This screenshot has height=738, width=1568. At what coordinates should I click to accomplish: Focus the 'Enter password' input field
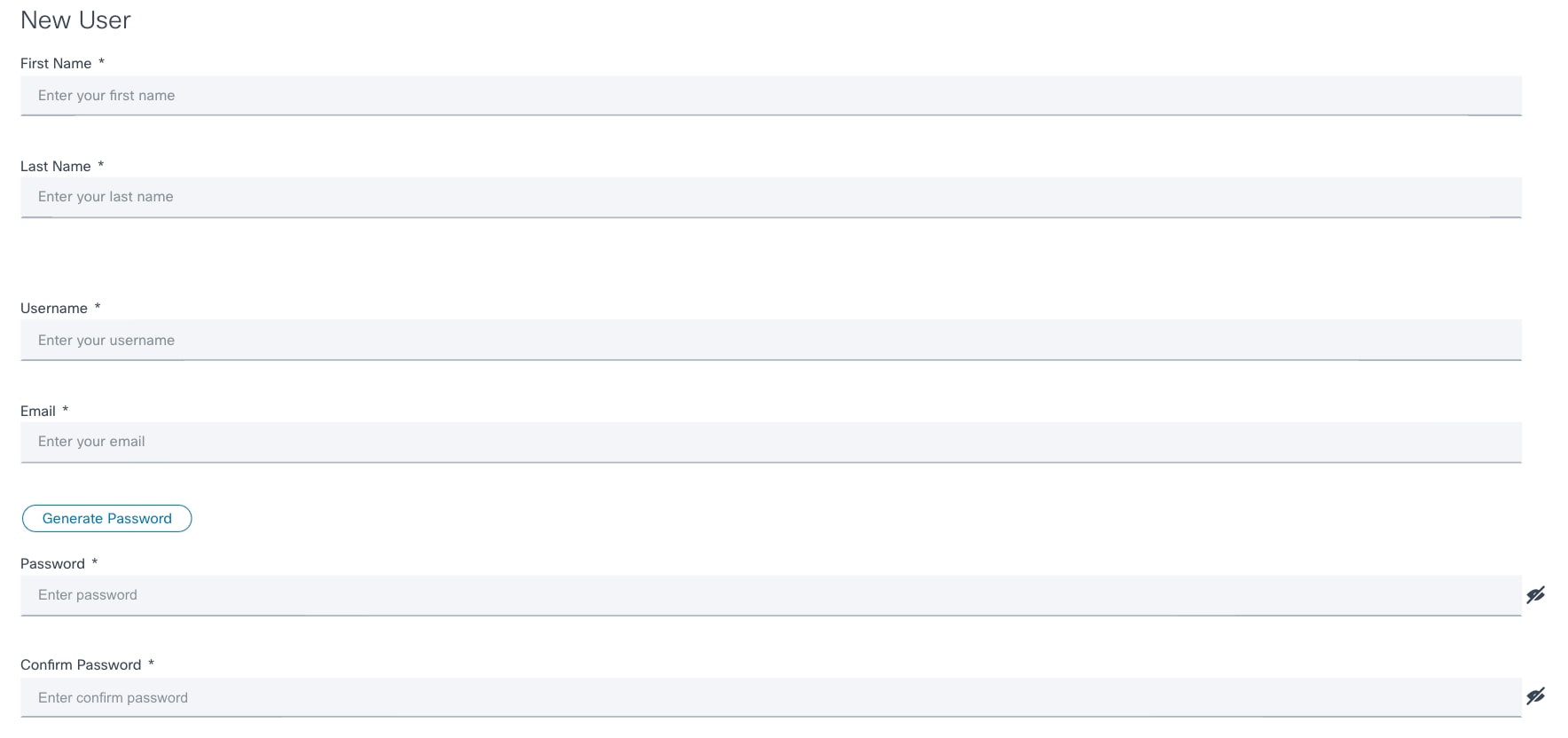(770, 595)
